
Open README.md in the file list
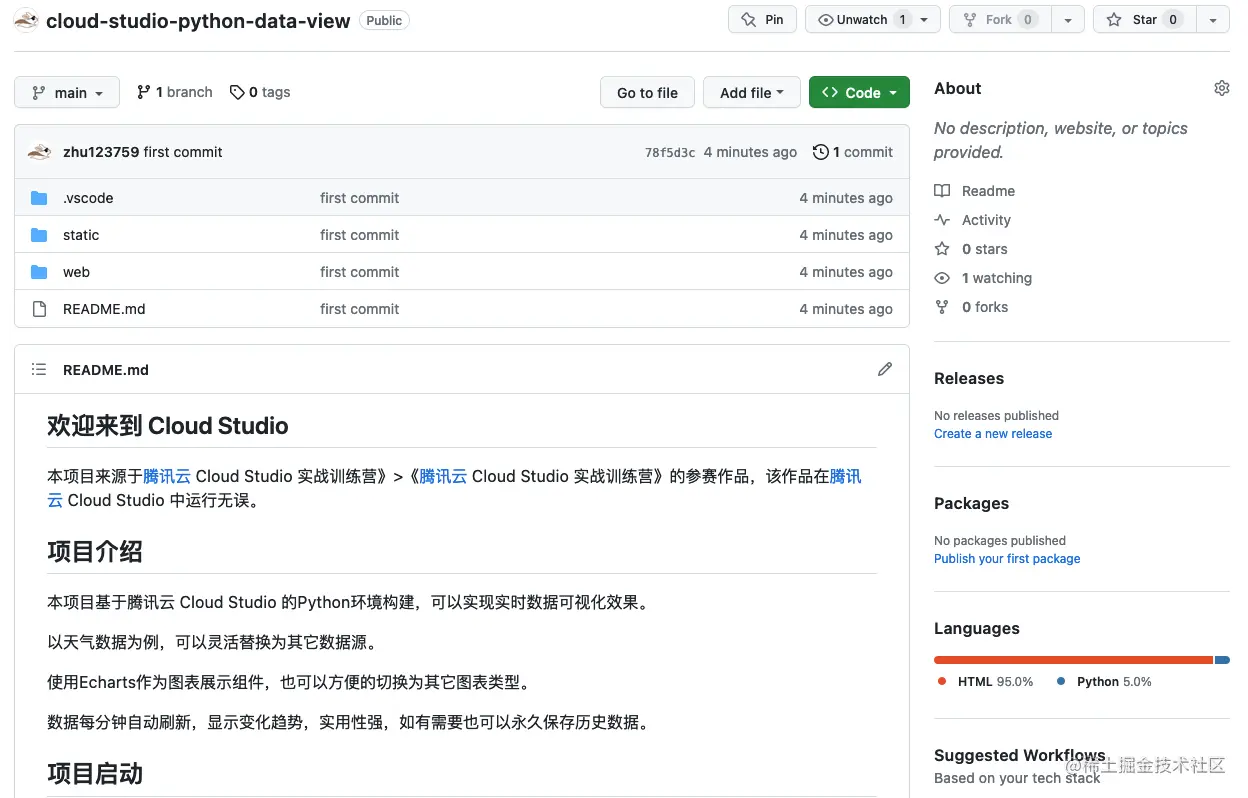pyautogui.click(x=104, y=309)
